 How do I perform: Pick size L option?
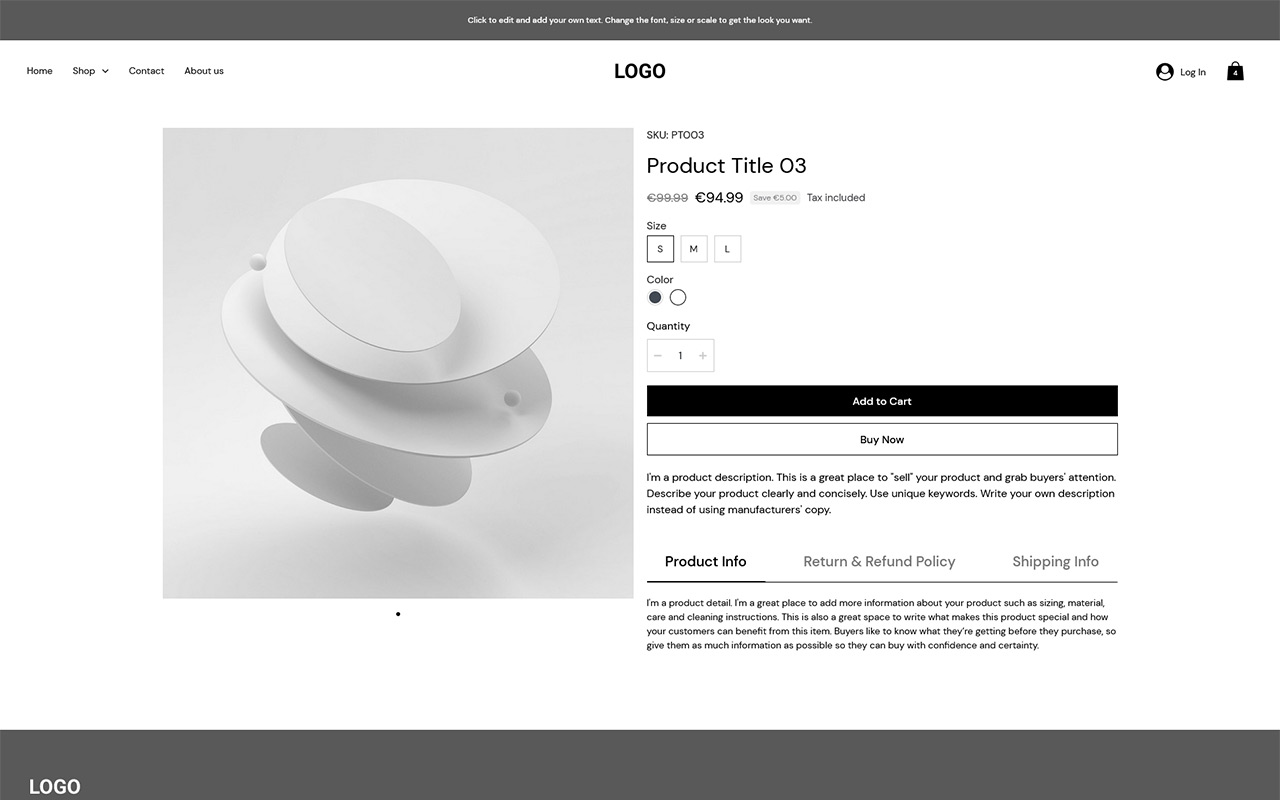tap(728, 249)
